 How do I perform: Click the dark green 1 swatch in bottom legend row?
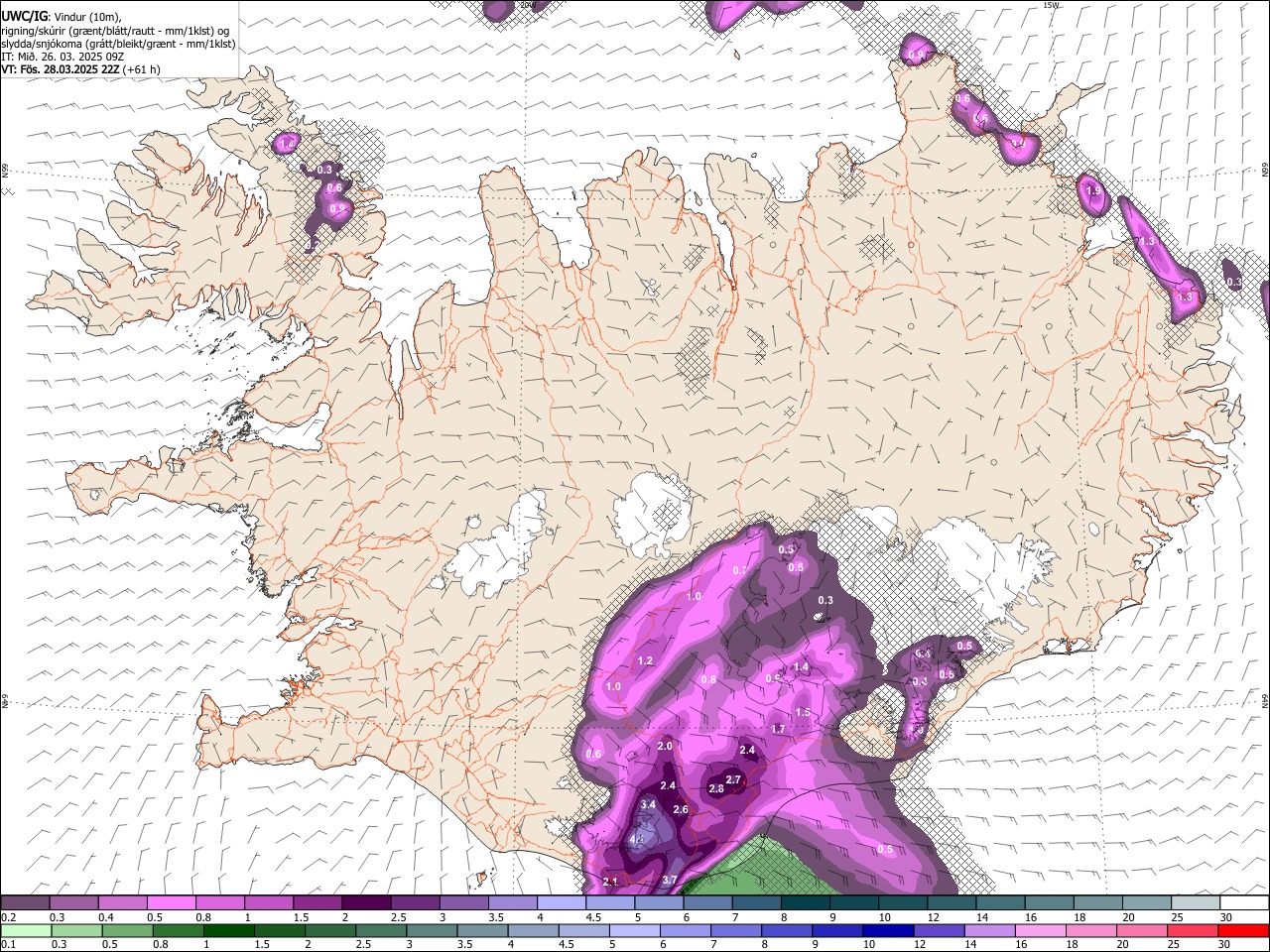228,930
